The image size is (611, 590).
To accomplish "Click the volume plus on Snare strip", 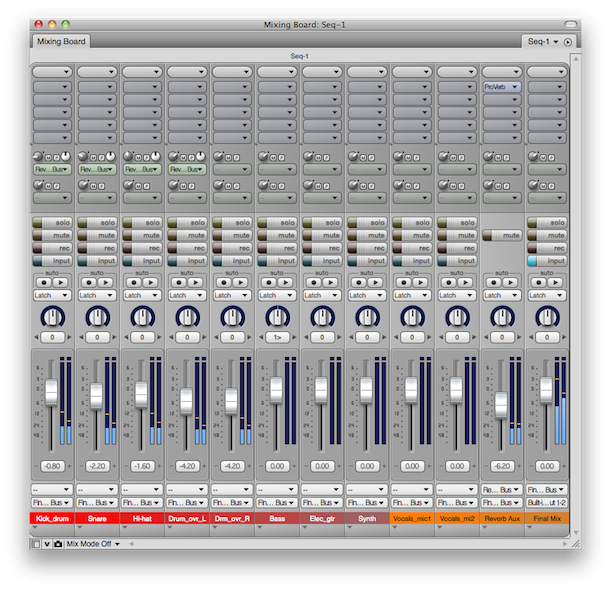I will click(x=115, y=466).
